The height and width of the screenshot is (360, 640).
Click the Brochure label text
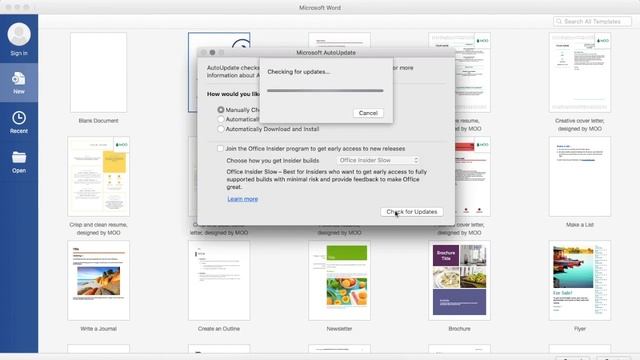click(x=459, y=329)
